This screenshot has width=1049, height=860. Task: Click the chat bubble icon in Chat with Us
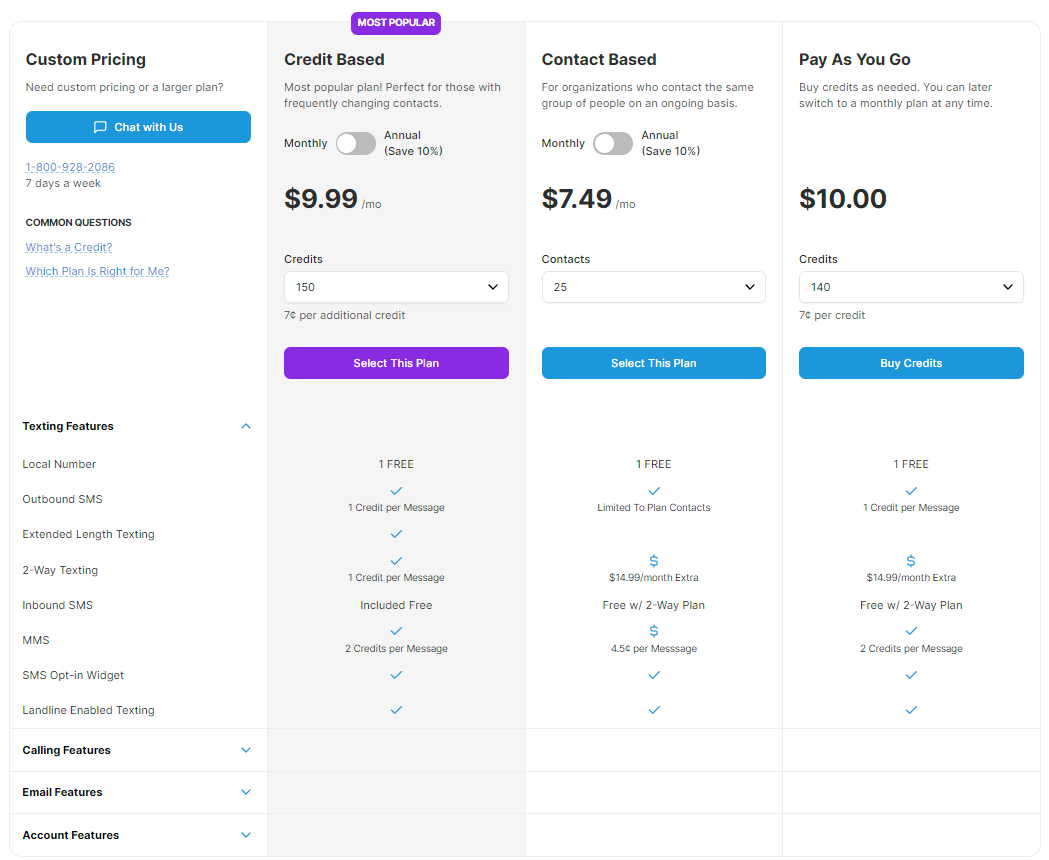point(99,127)
